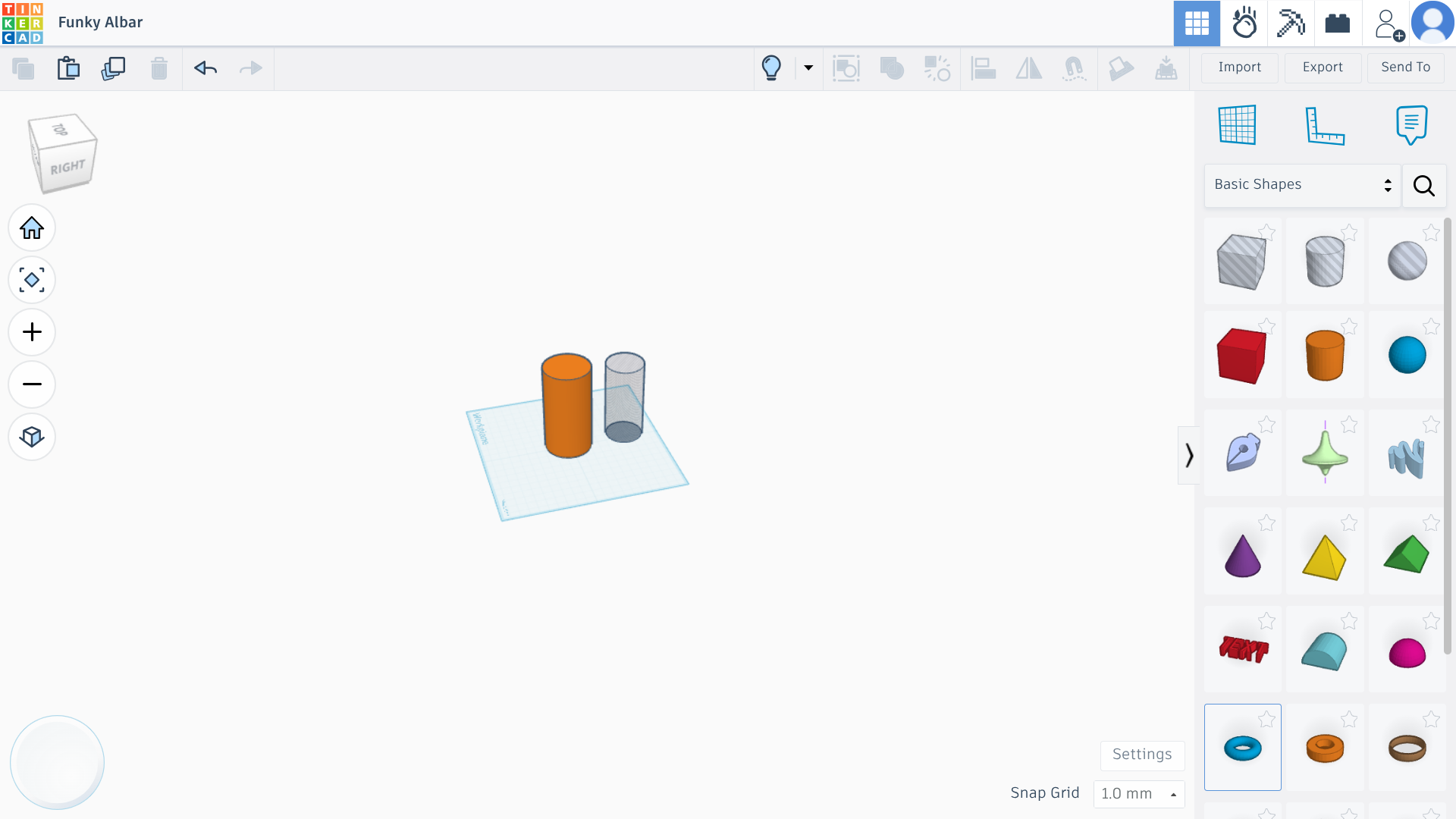Pick the Scribble shape
The image size is (1456, 819).
[1243, 453]
